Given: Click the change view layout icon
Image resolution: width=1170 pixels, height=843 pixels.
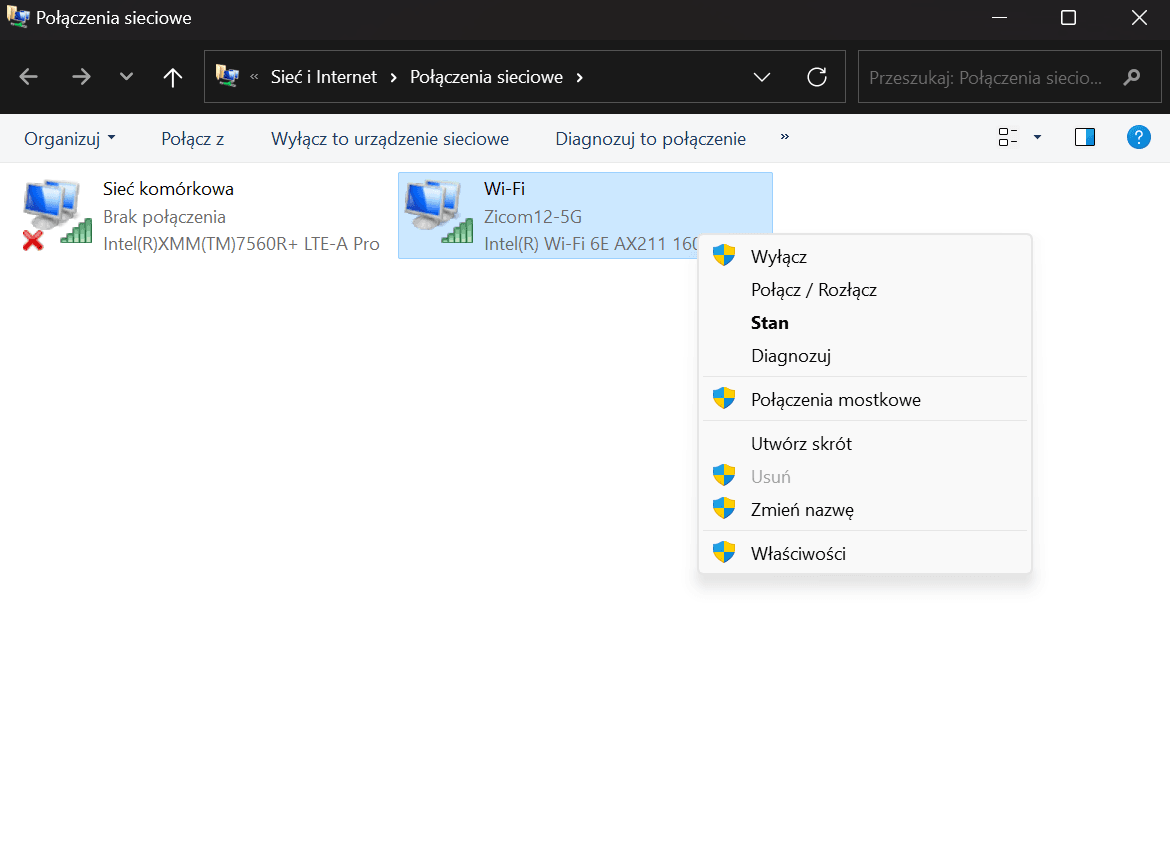Looking at the screenshot, I should [x=1008, y=138].
